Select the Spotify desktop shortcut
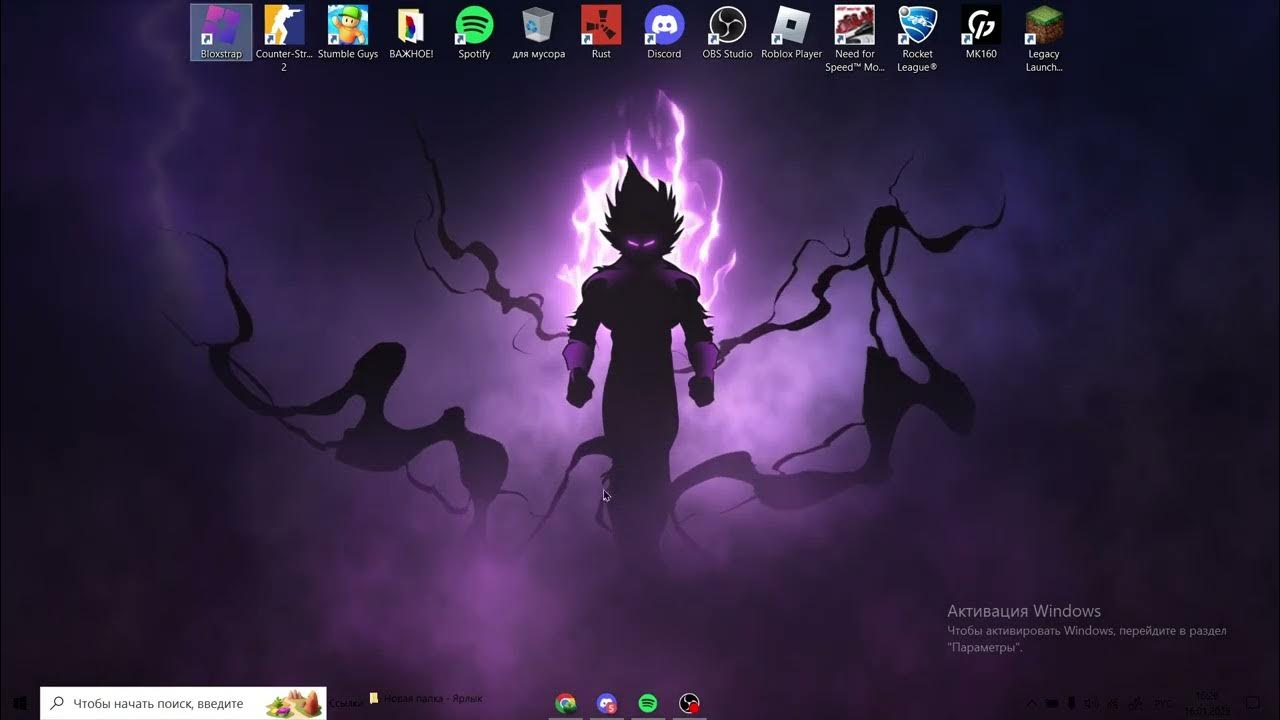This screenshot has height=720, width=1280. (x=474, y=32)
